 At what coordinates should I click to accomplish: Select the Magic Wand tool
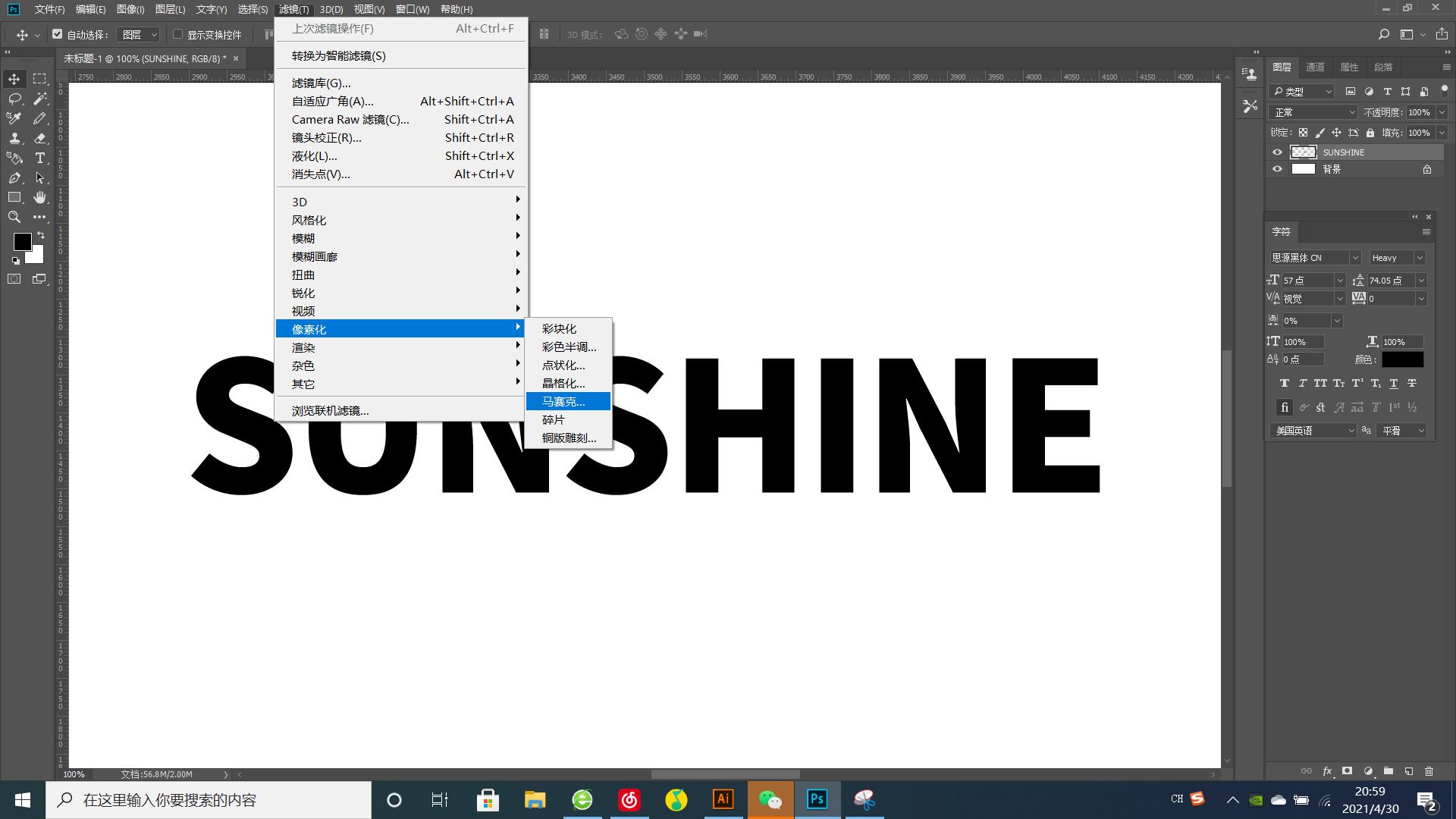40,99
